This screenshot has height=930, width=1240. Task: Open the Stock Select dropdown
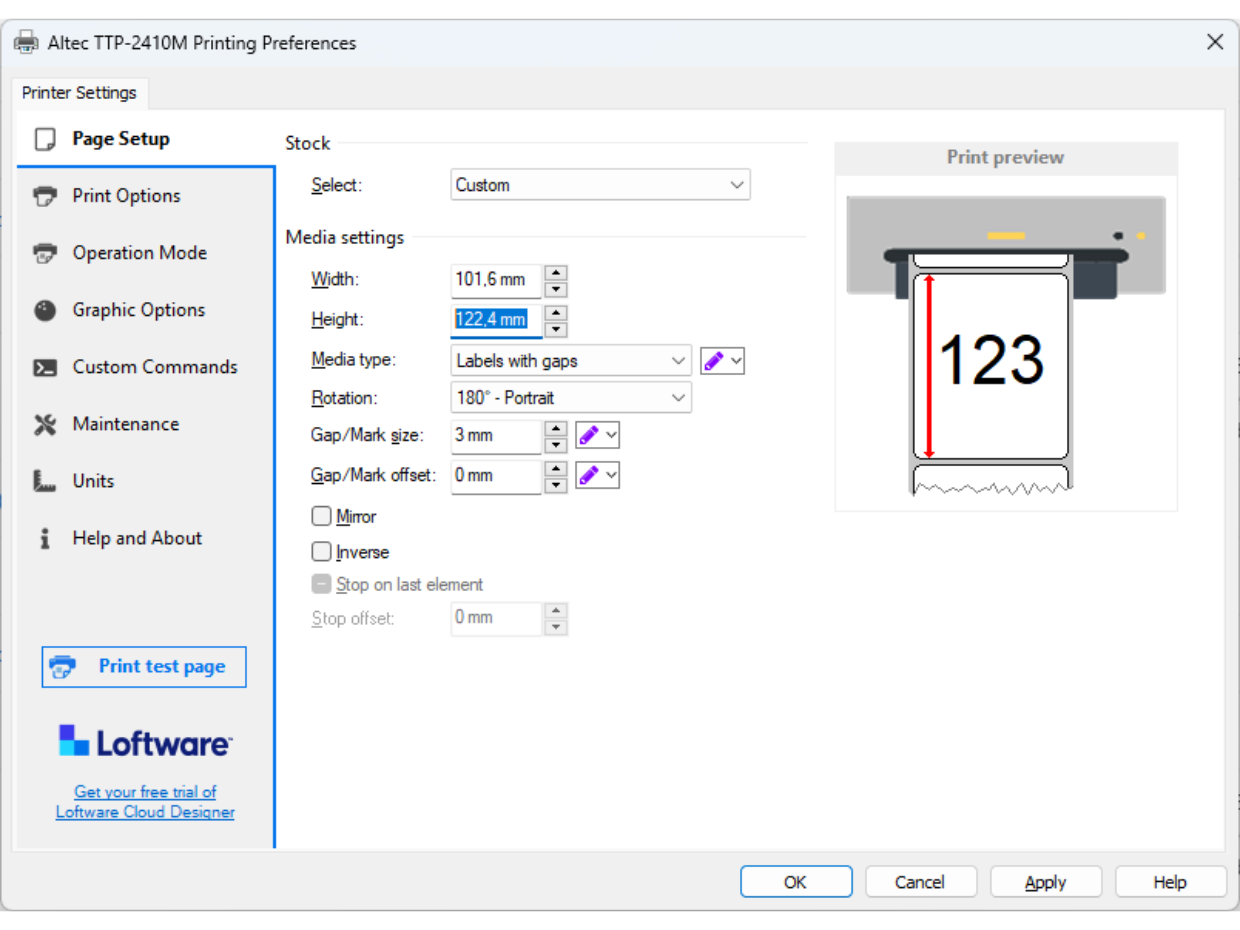click(600, 185)
